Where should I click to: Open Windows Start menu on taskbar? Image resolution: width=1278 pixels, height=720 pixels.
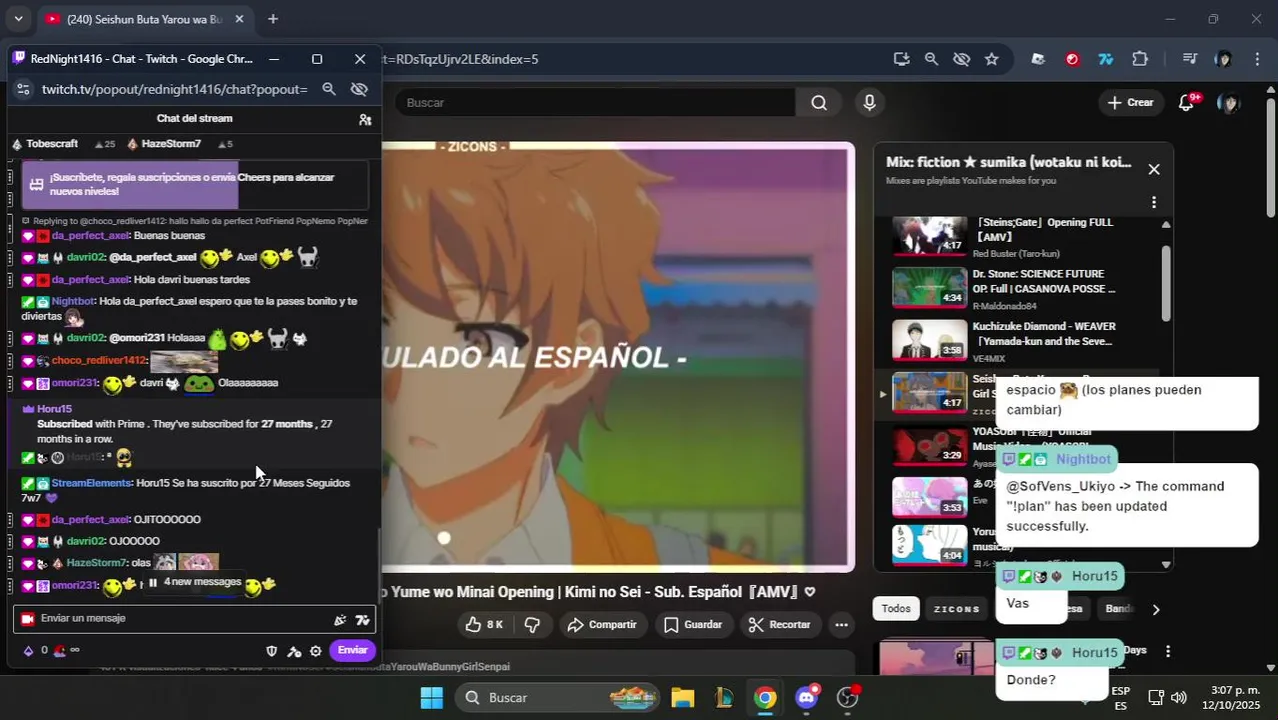click(x=431, y=698)
